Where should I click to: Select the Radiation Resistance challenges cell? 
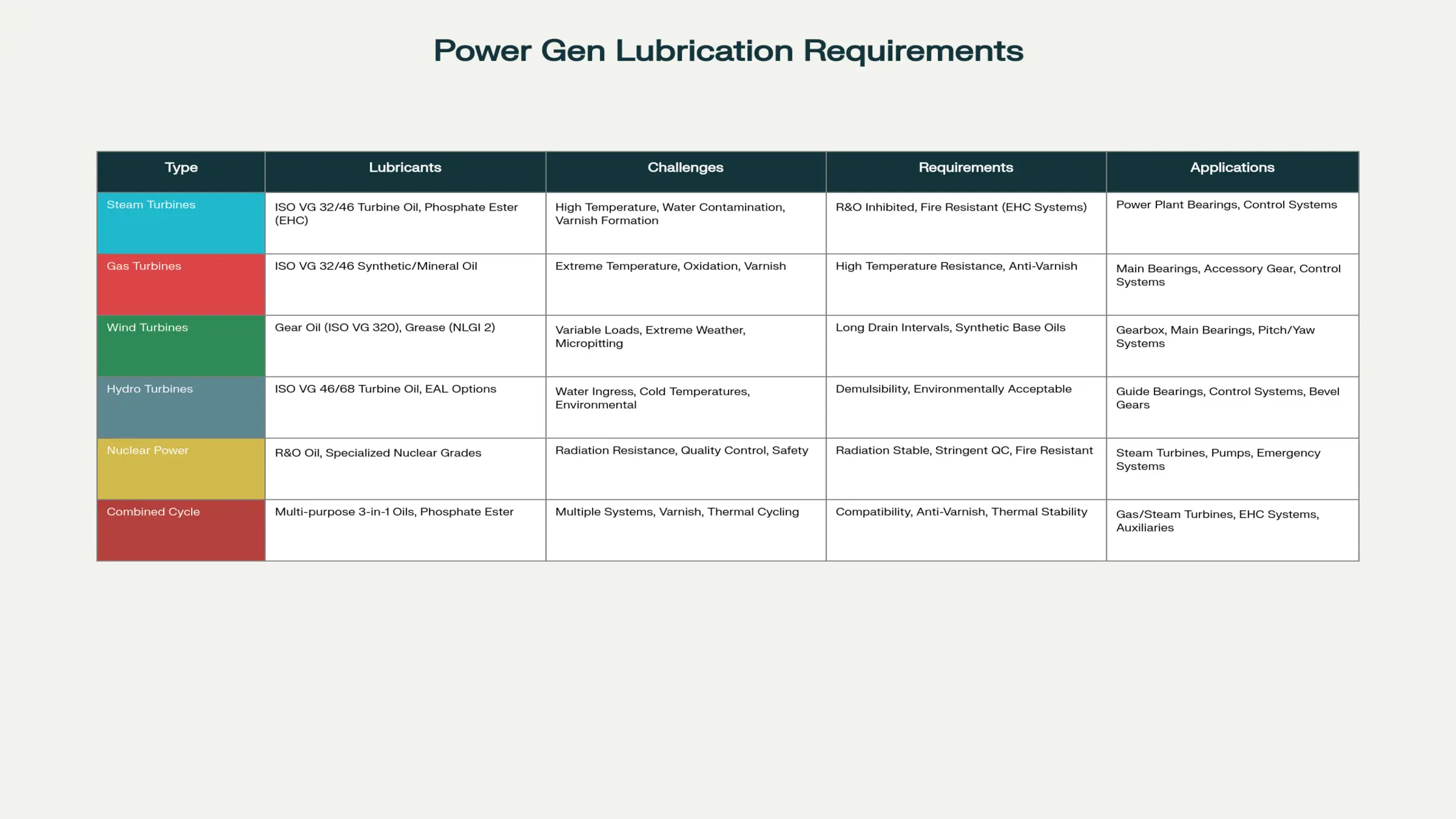click(681, 450)
